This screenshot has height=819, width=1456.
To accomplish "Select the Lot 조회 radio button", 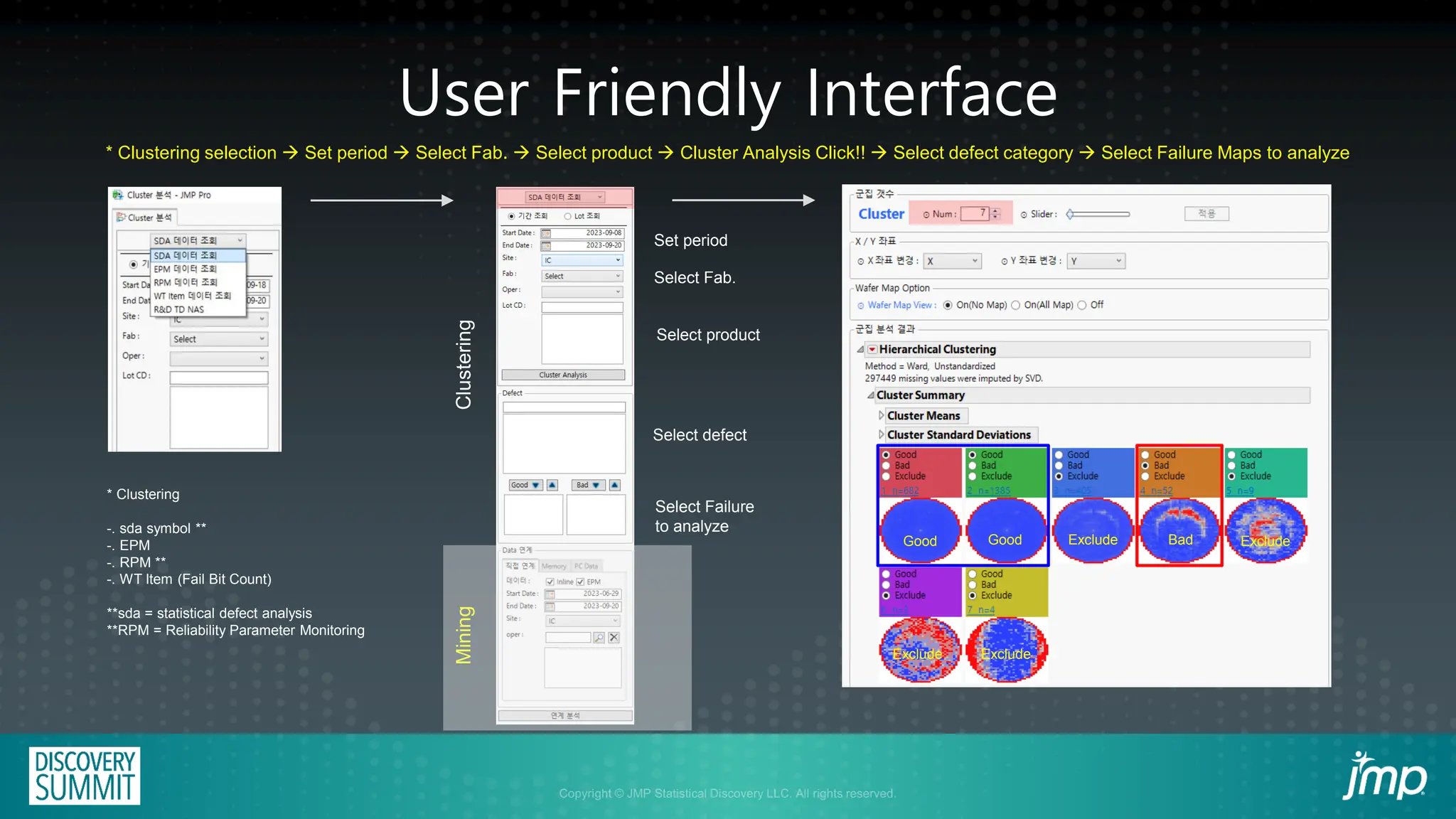I will 568,216.
